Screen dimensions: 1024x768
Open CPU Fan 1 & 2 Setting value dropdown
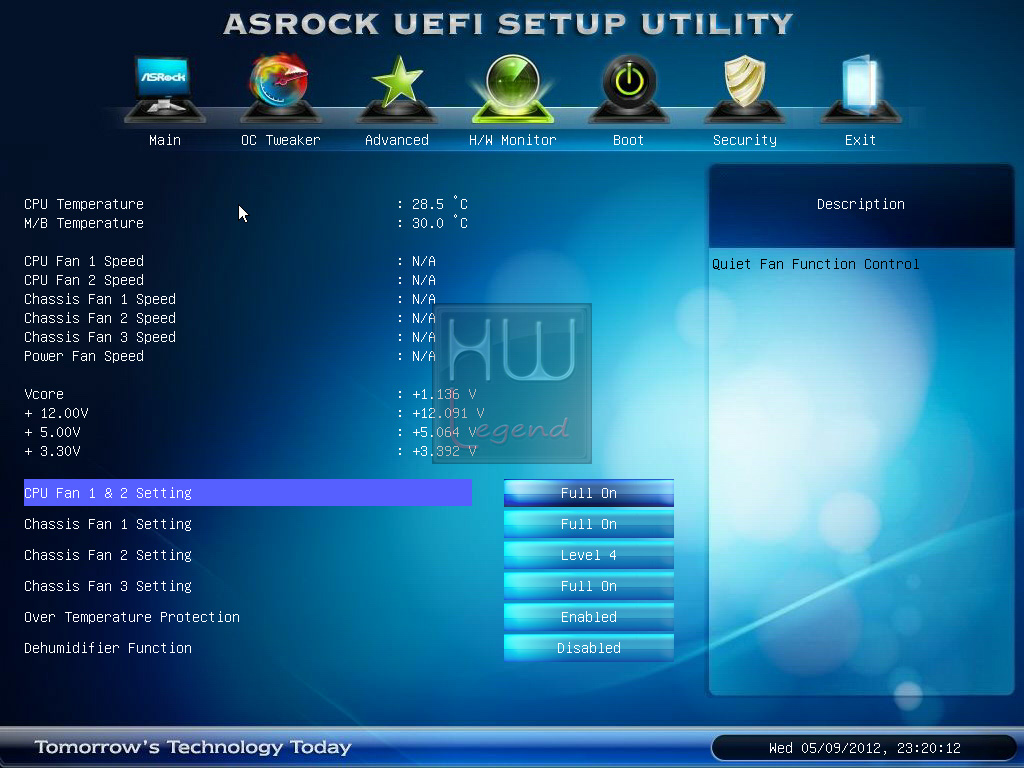click(588, 493)
